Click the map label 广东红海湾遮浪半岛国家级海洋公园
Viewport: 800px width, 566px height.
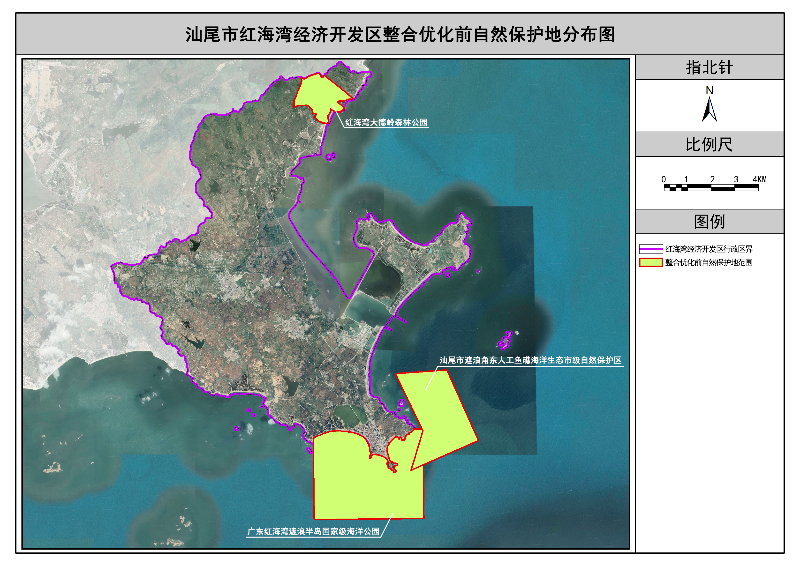click(313, 531)
